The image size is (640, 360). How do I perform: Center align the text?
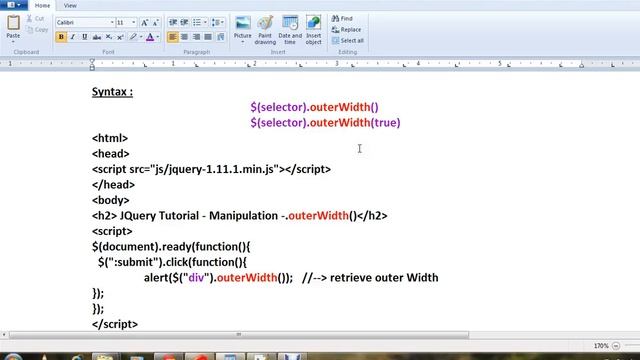click(184, 37)
